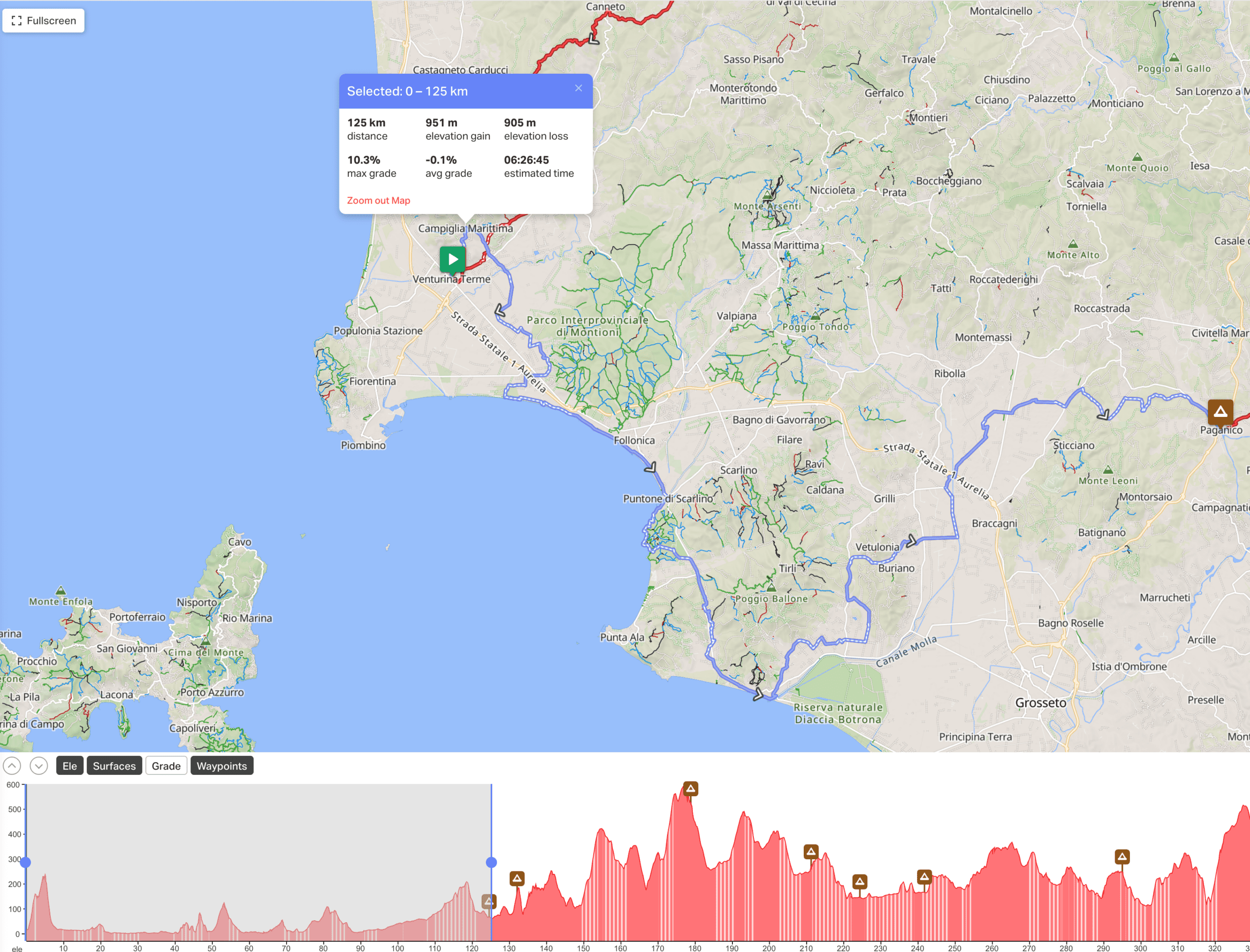Viewport: 1250px width, 952px height.
Task: Click the down chevron circle button
Action: tap(39, 766)
